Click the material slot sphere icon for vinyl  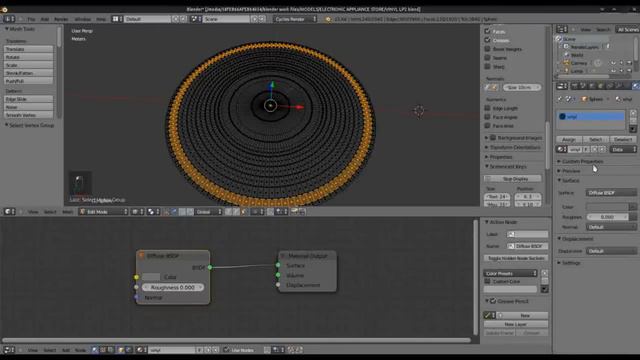[562, 117]
